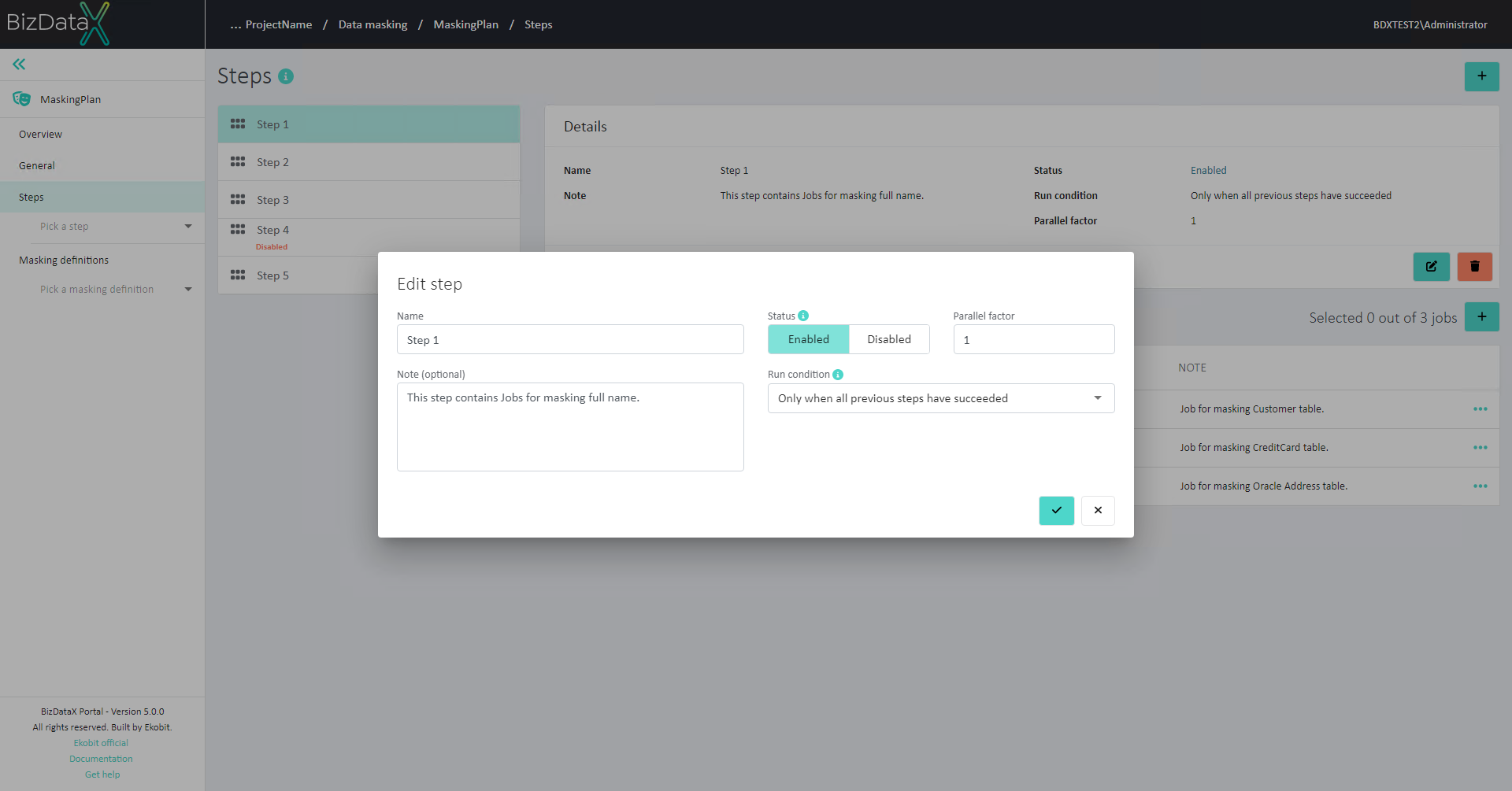Click the Step 3 grid drag icon
This screenshot has height=791, width=1512.
pos(238,200)
